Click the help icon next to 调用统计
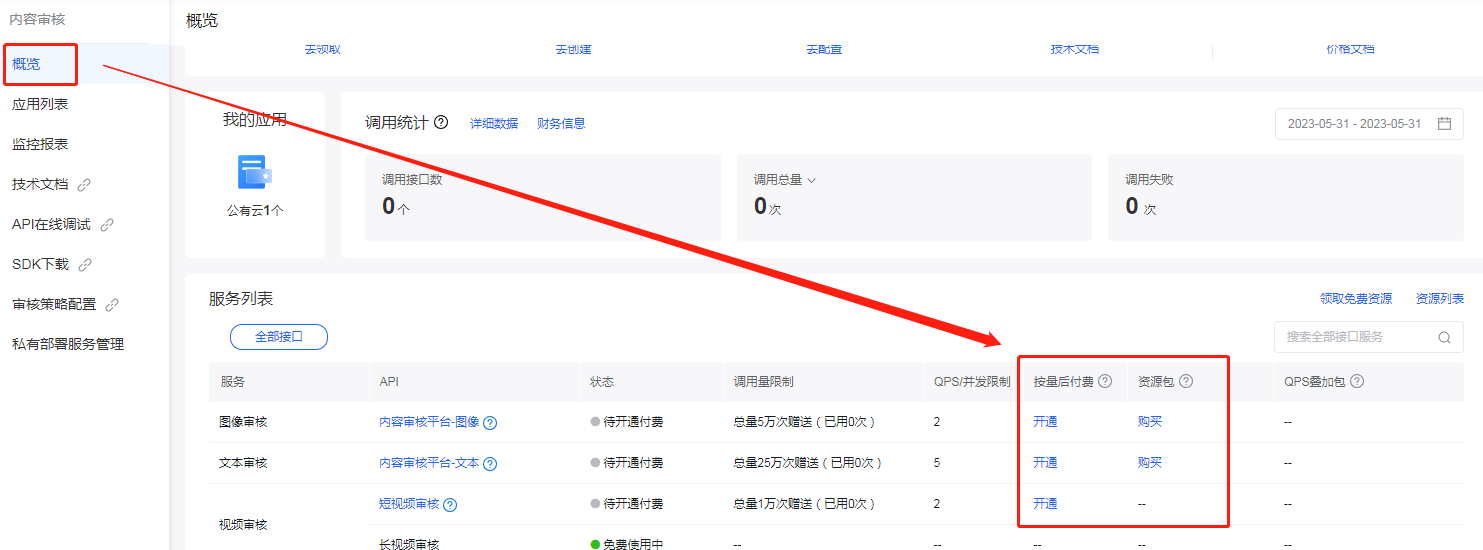Viewport: 1483px width, 550px height. tap(441, 122)
